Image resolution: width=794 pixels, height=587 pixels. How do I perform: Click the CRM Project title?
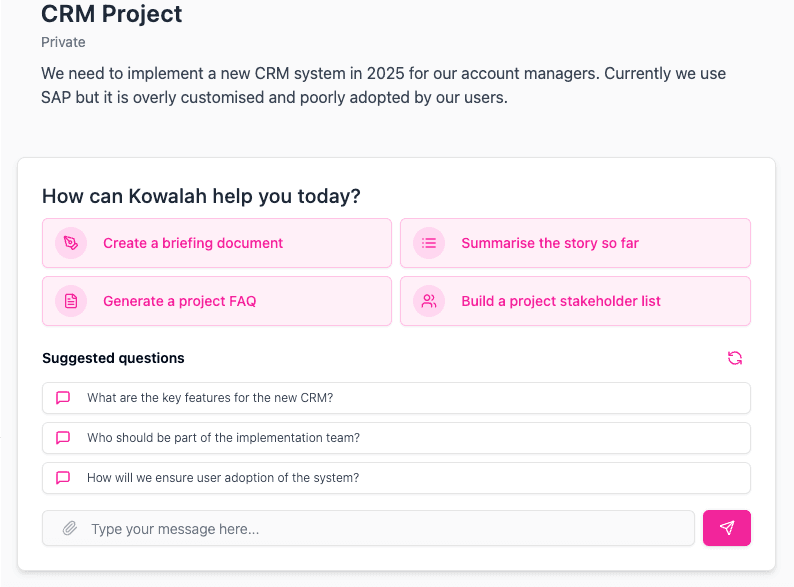pos(111,14)
